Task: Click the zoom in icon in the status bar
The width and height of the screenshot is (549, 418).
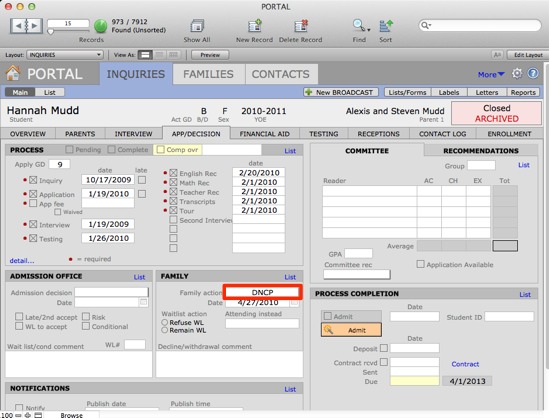Action: pyautogui.click(x=27, y=415)
